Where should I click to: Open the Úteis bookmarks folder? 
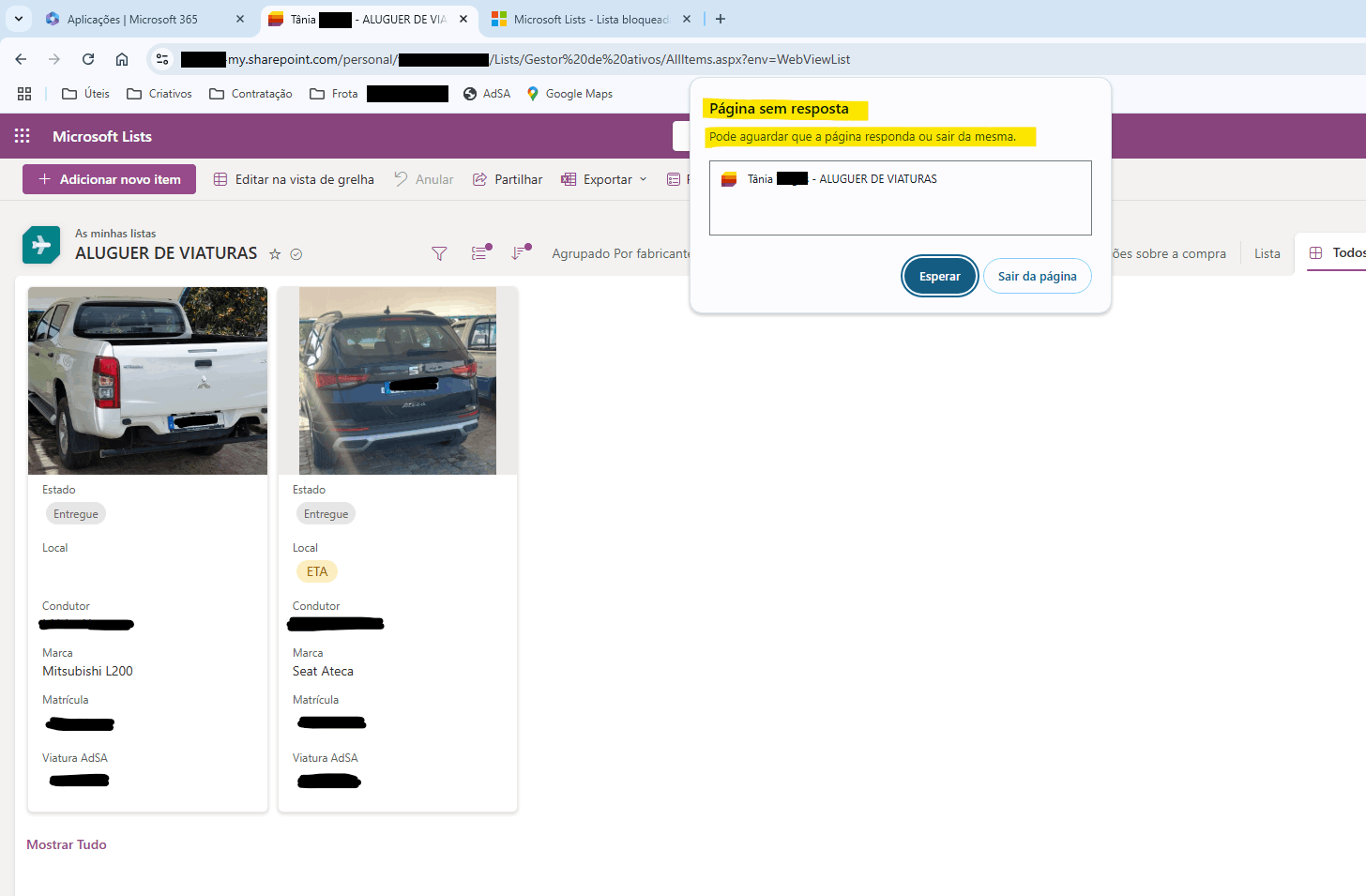click(x=85, y=94)
